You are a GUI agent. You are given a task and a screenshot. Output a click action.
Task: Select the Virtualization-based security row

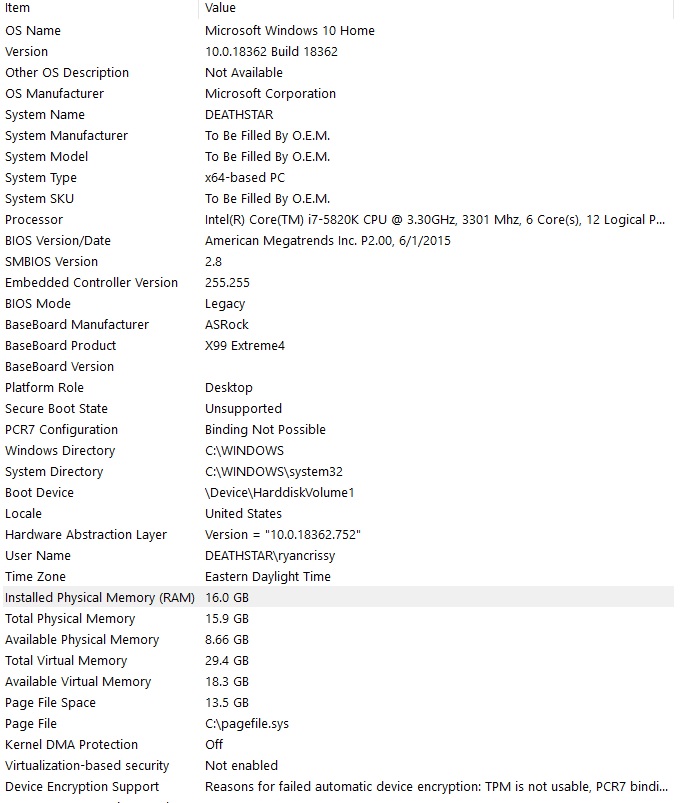(338, 766)
